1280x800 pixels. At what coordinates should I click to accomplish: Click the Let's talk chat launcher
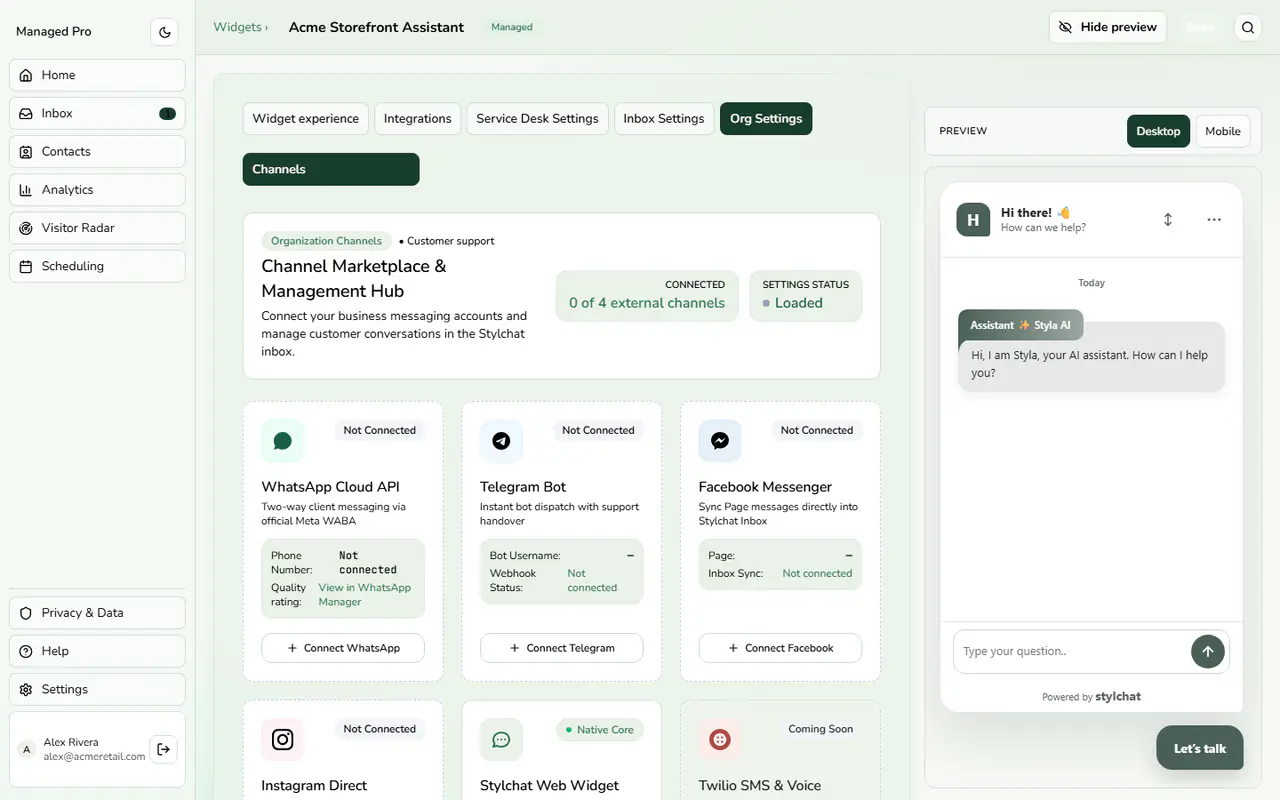pos(1200,748)
